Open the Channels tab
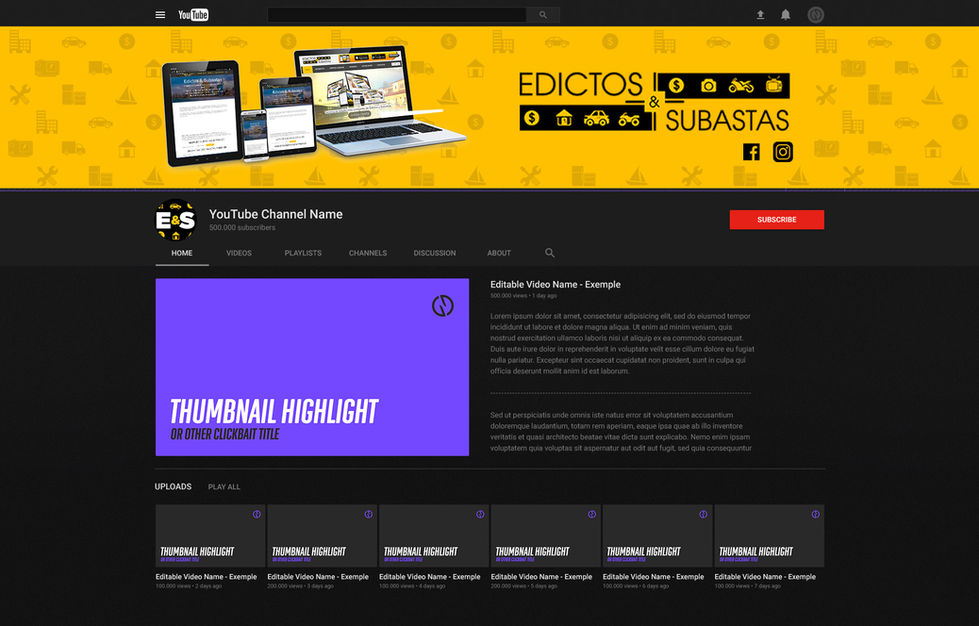Viewport: 979px width, 626px height. click(x=368, y=253)
